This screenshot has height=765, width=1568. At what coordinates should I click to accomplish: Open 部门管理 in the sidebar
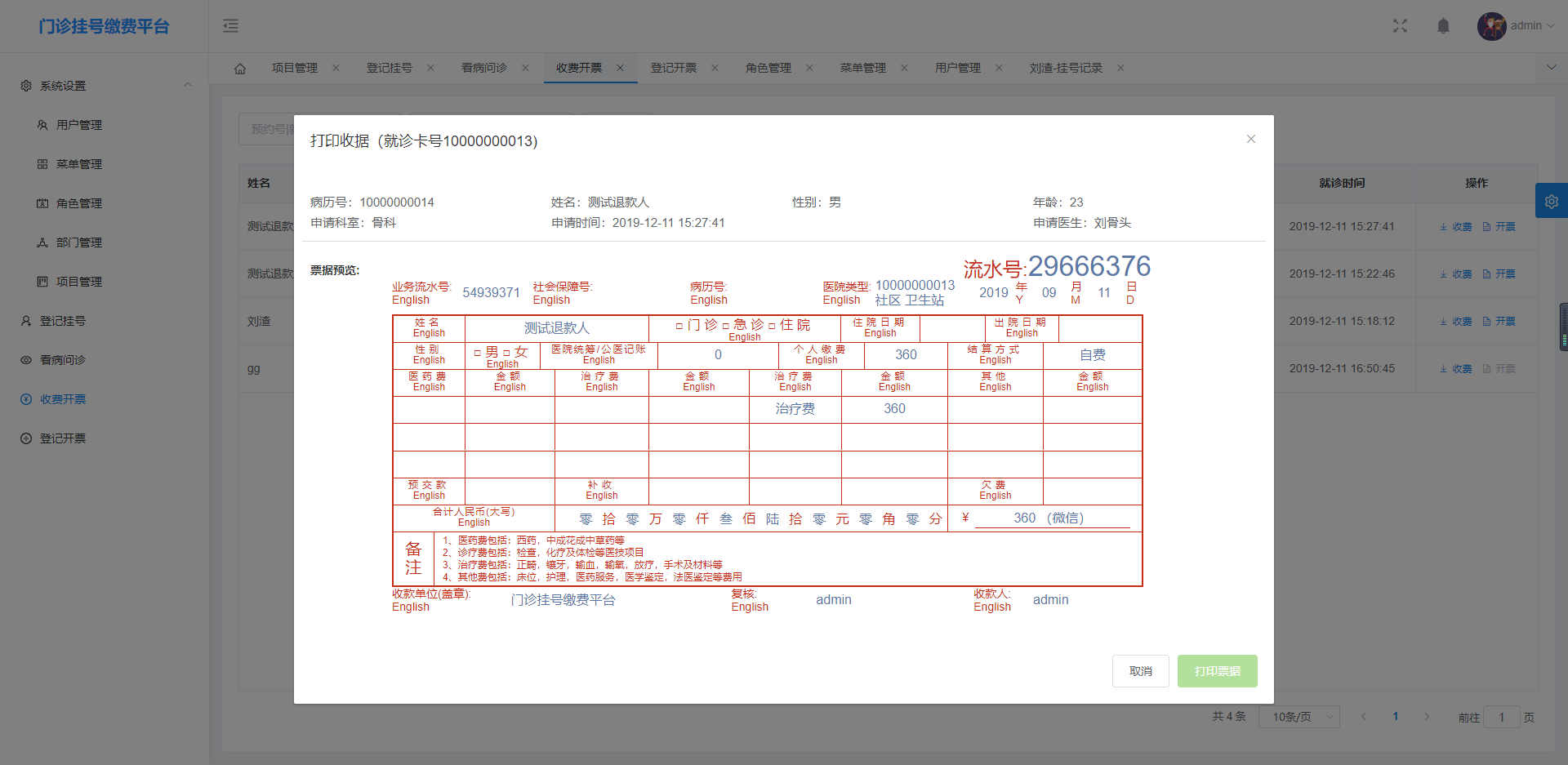pos(105,242)
